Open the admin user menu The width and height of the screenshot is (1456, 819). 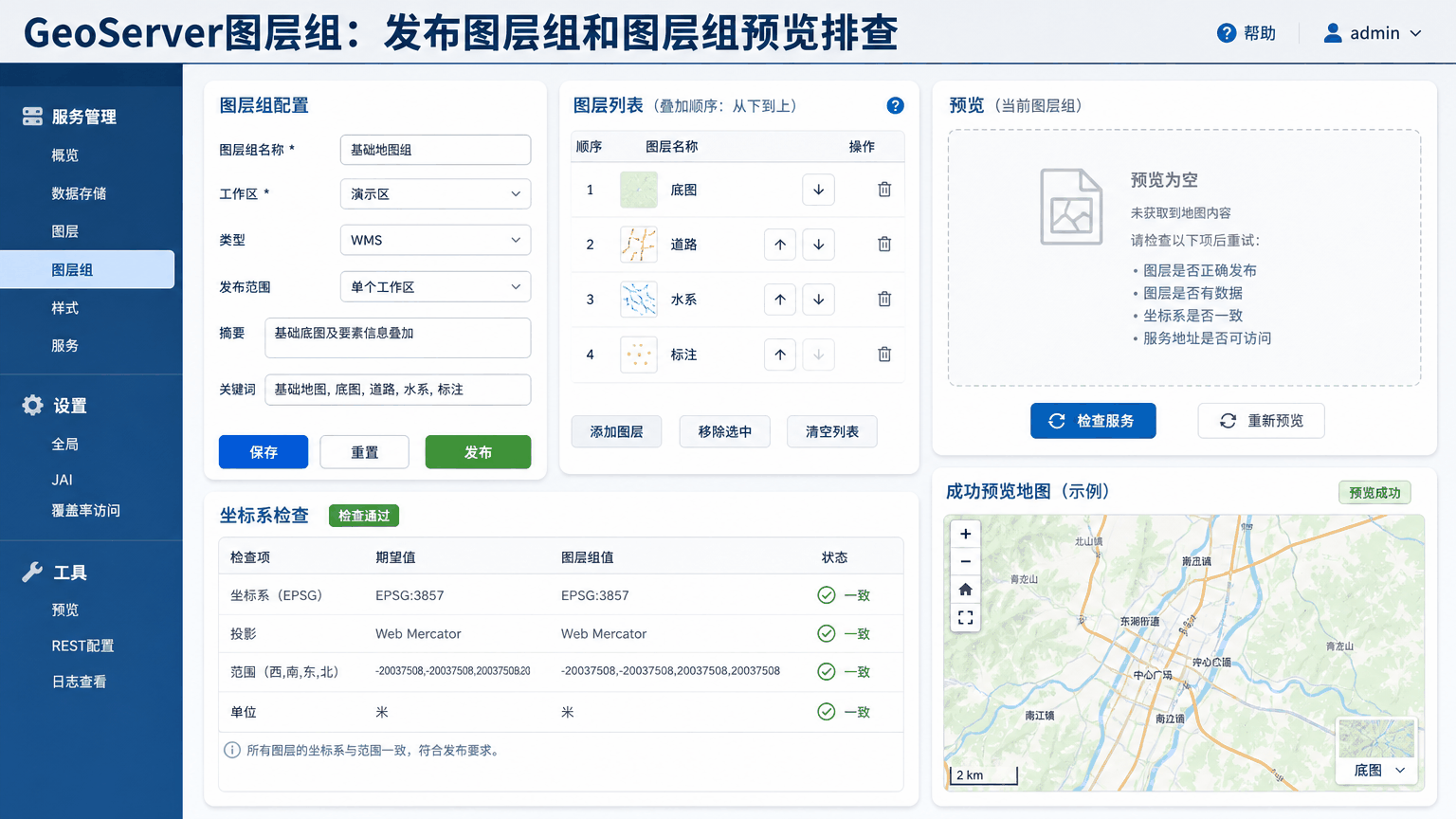[x=1373, y=33]
